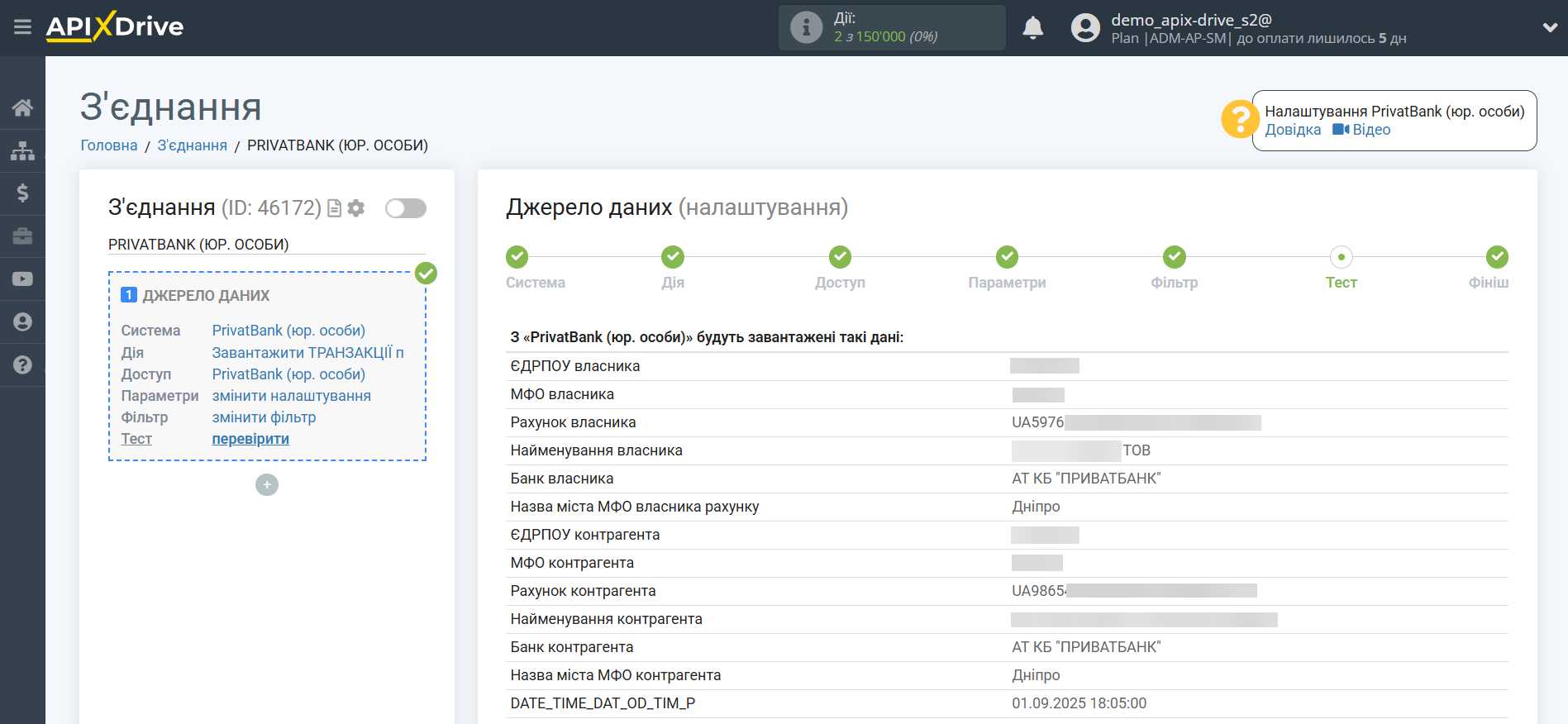This screenshot has height=724, width=1568.
Task: Click the document copy icon next to the connection ID
Action: click(x=334, y=208)
